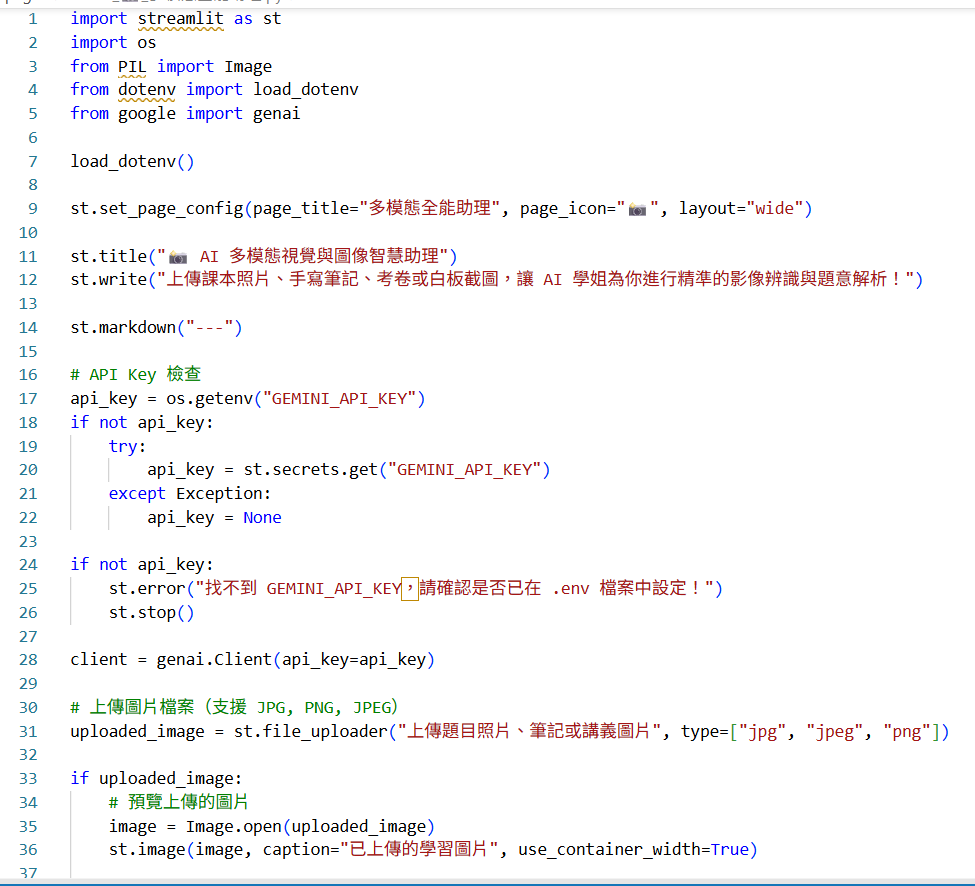This screenshot has width=975, height=886.
Task: Click ".env" inside the error message string
Action: coord(571,589)
